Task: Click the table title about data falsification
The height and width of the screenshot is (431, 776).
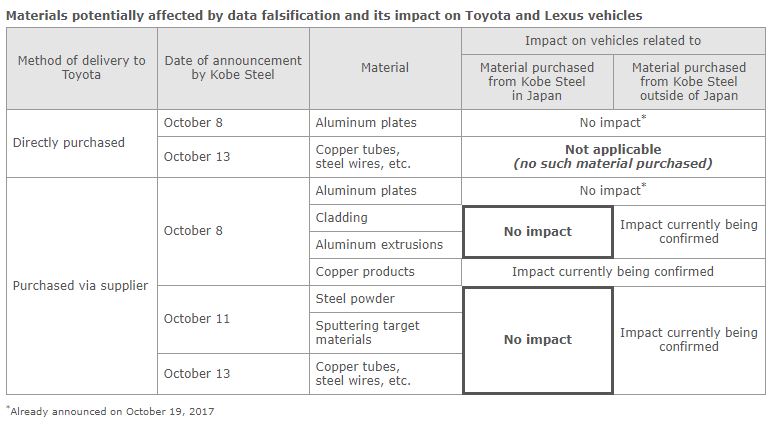Action: coord(324,16)
